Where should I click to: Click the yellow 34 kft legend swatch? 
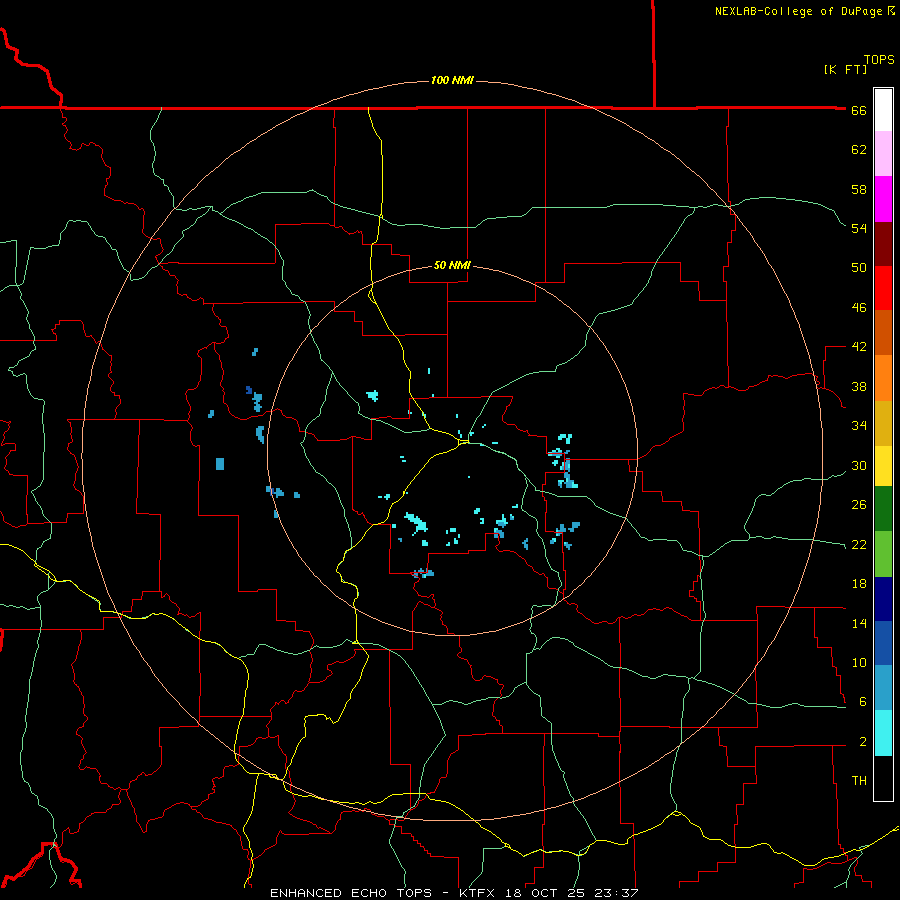883,466
